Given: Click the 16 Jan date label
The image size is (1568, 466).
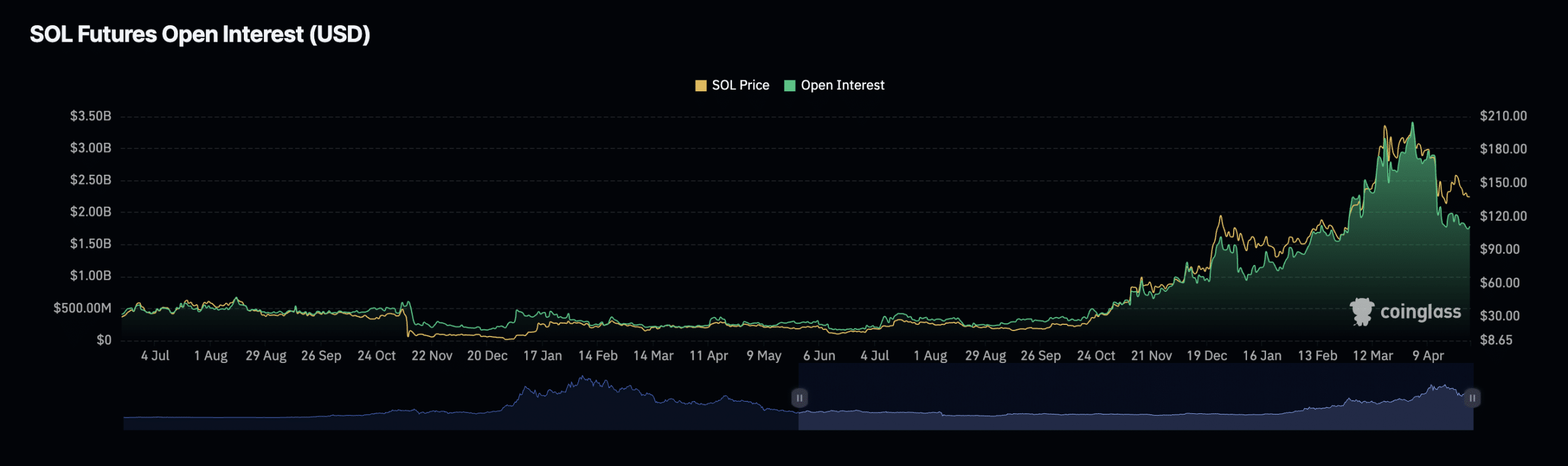Looking at the screenshot, I should coord(1262,356).
